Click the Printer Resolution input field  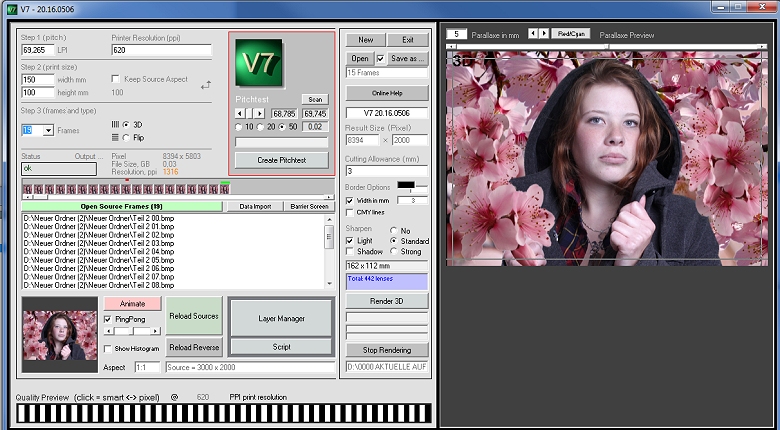pos(160,50)
